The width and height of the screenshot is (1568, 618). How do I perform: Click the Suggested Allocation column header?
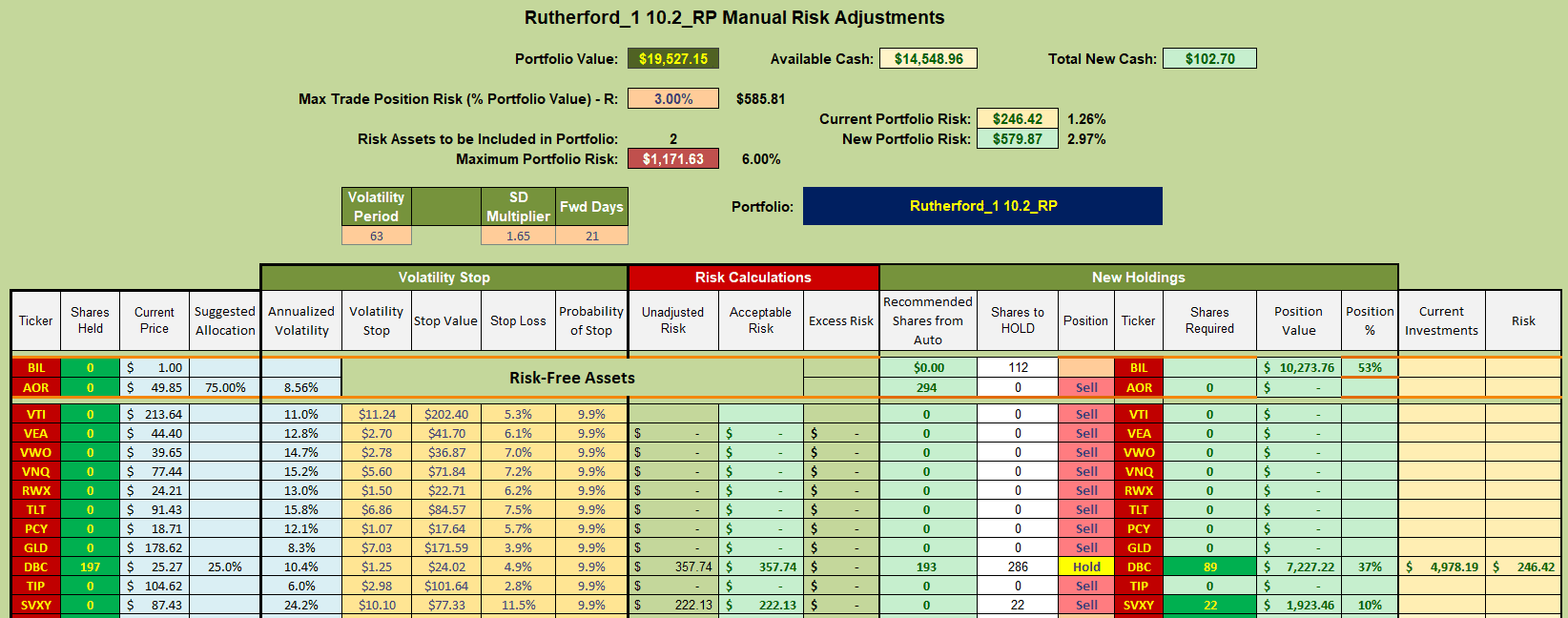coord(225,320)
